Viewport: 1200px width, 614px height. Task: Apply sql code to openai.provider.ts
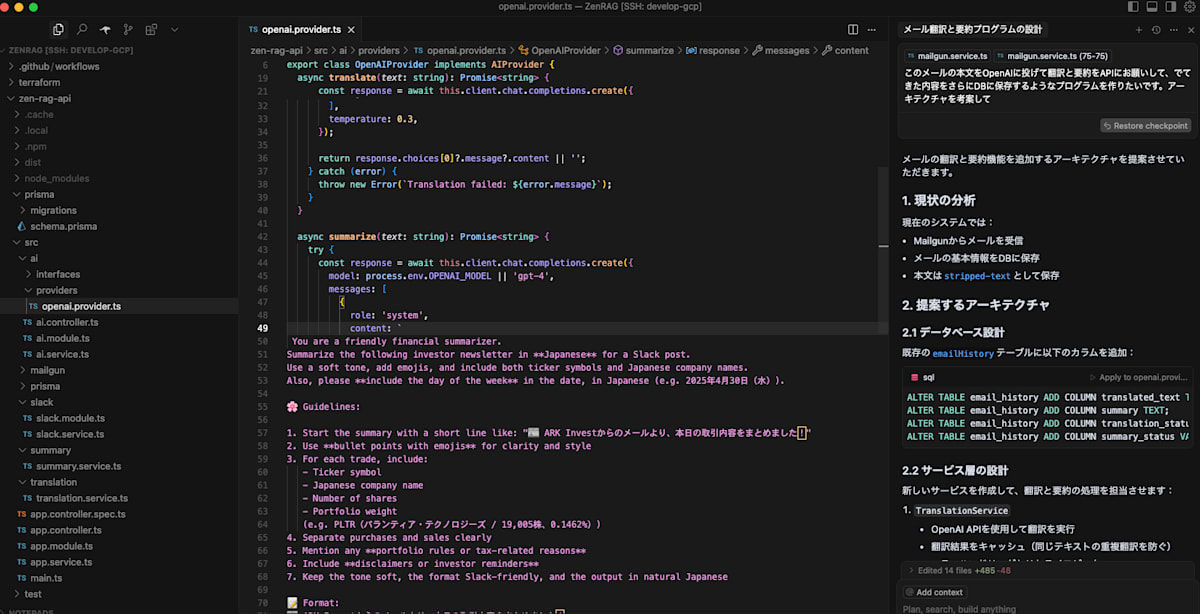click(x=1138, y=377)
